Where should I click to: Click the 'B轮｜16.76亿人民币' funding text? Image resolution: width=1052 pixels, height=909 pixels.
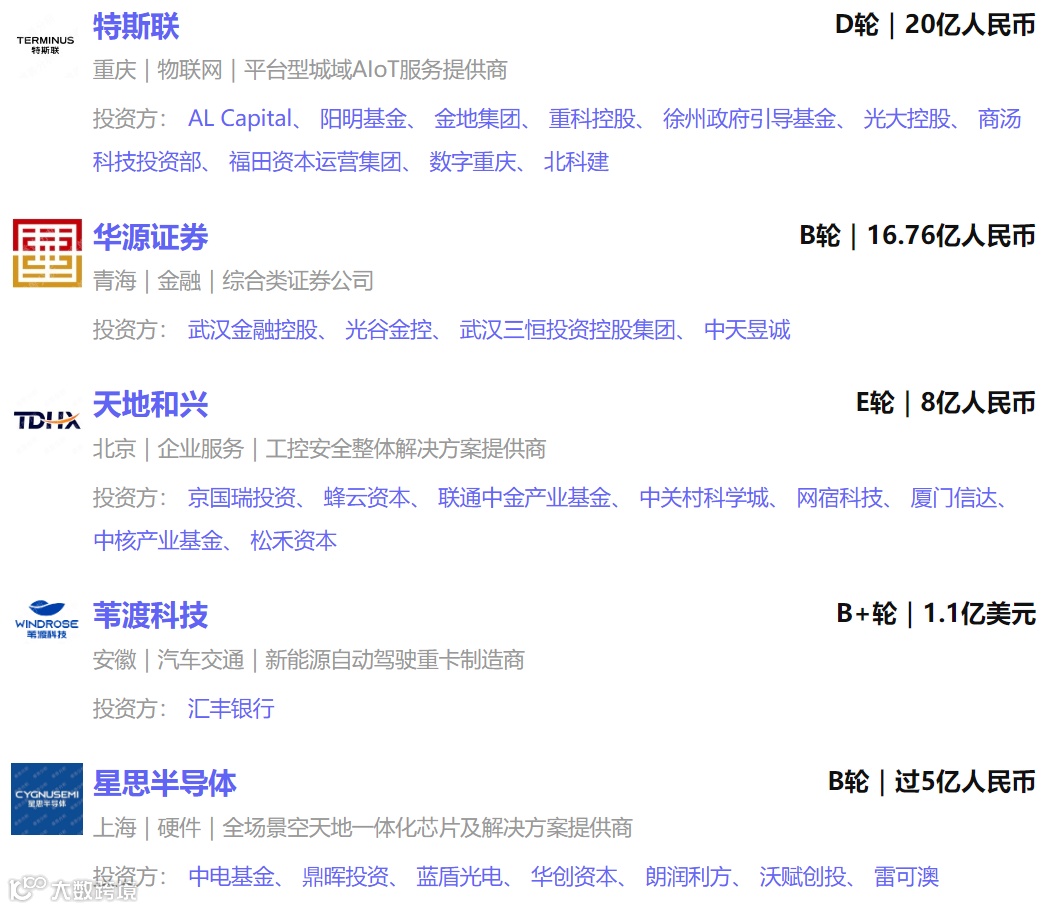coord(918,236)
